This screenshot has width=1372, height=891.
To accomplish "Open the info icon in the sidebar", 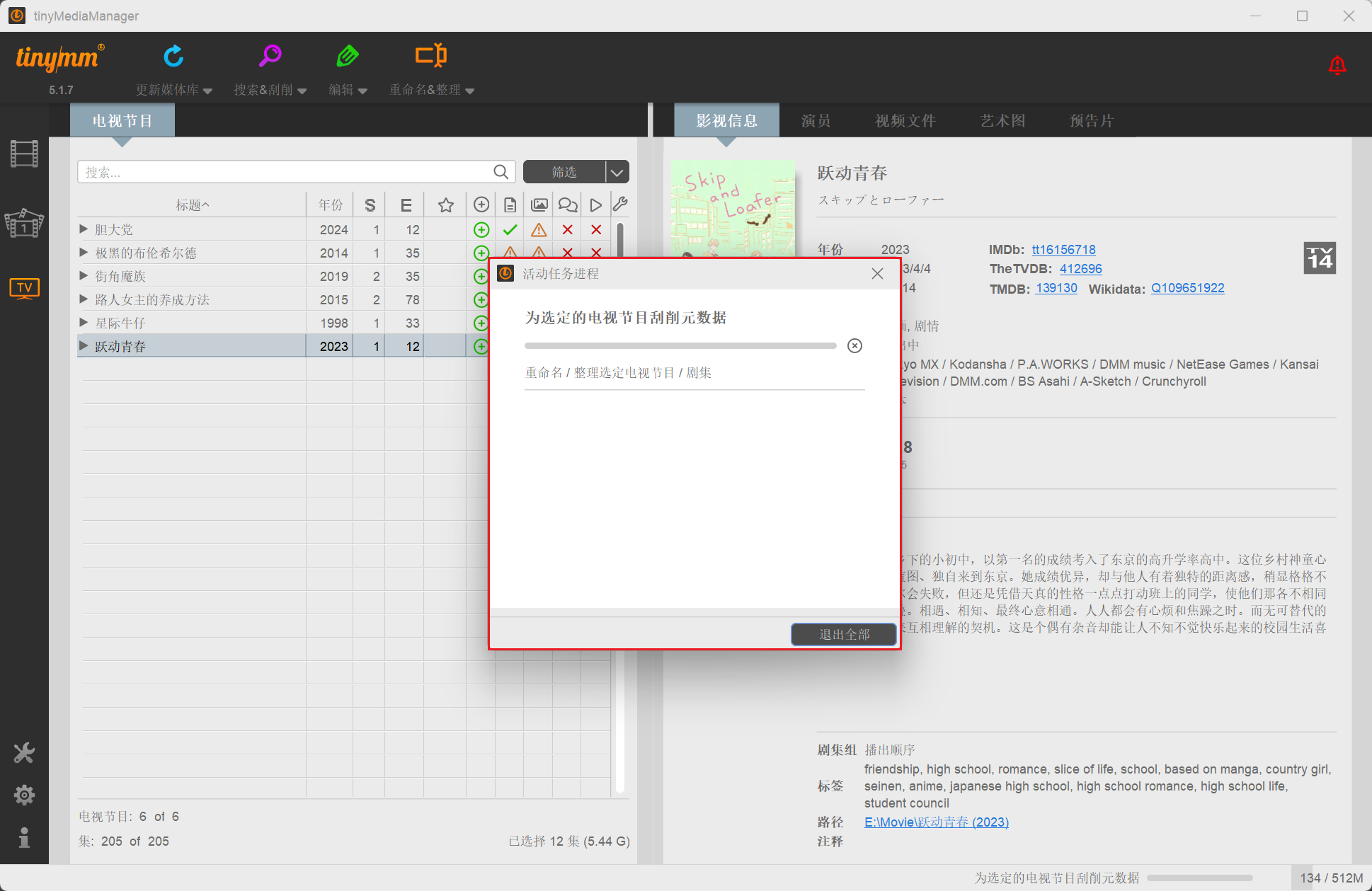I will pyautogui.click(x=24, y=837).
